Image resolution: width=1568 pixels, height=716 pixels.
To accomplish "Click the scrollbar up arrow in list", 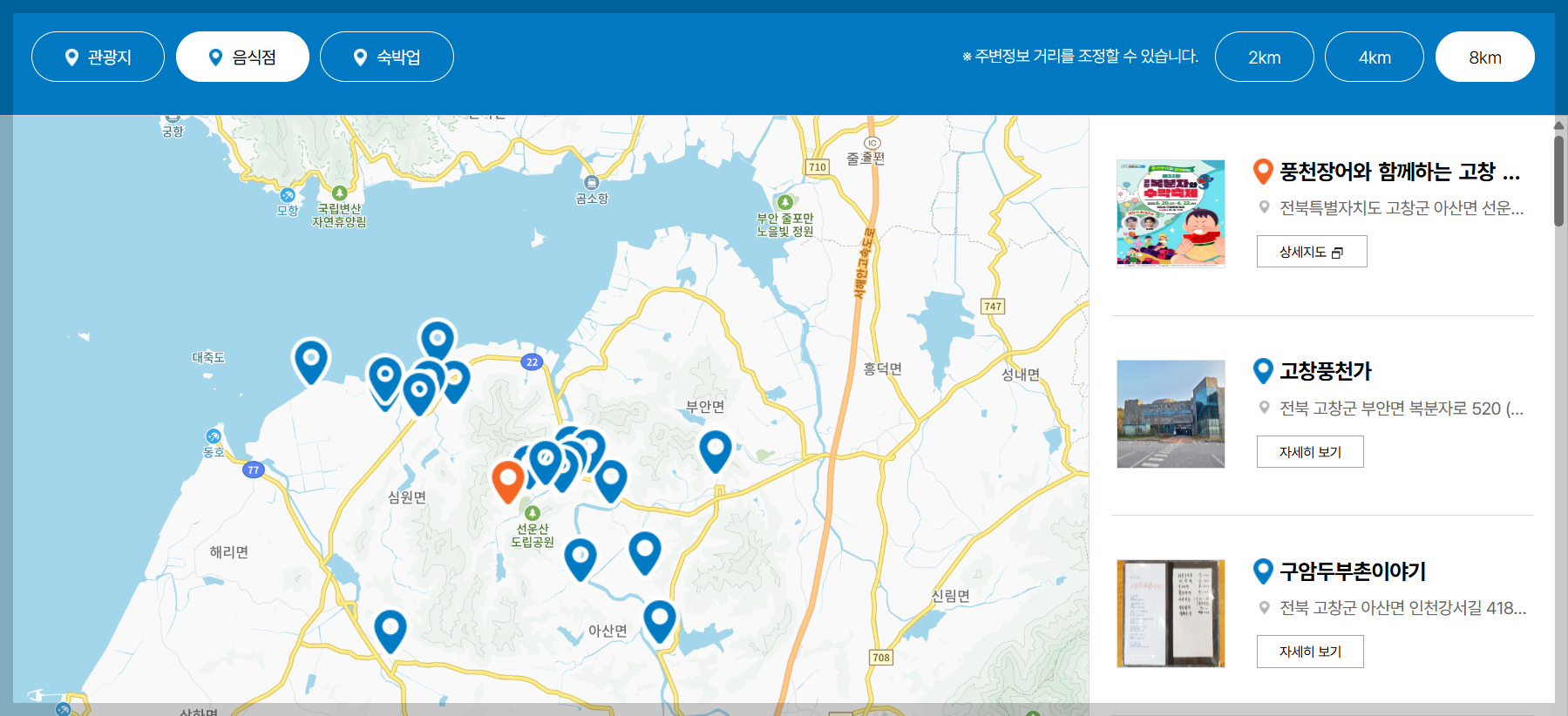I will tap(1559, 125).
